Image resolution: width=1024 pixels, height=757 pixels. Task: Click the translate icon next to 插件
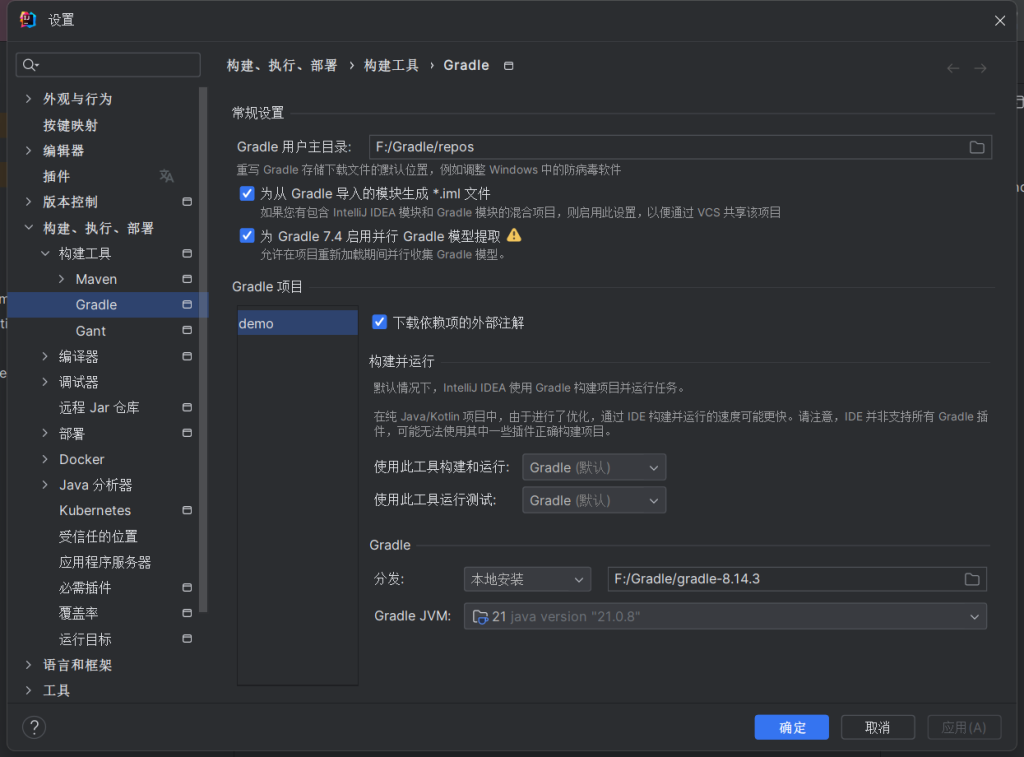[x=166, y=176]
